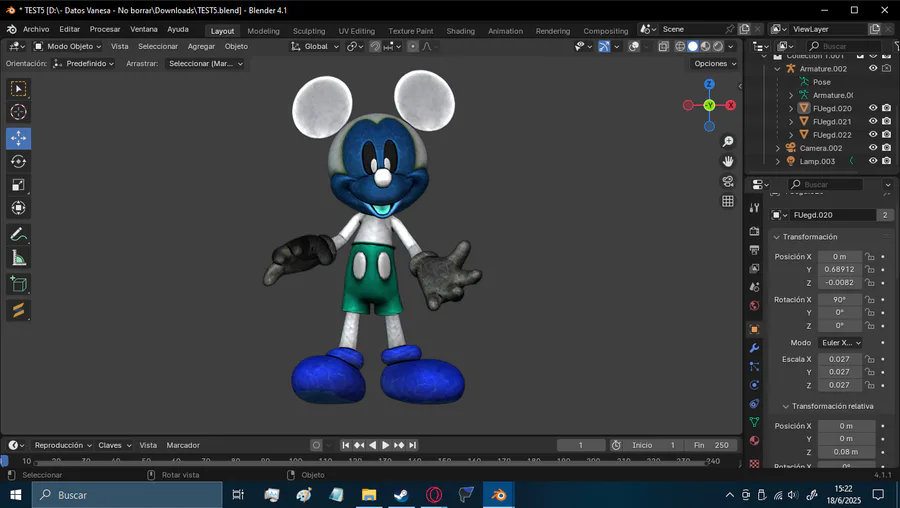Click the Blender logo menu icon
The height and width of the screenshot is (508, 900).
point(11,29)
